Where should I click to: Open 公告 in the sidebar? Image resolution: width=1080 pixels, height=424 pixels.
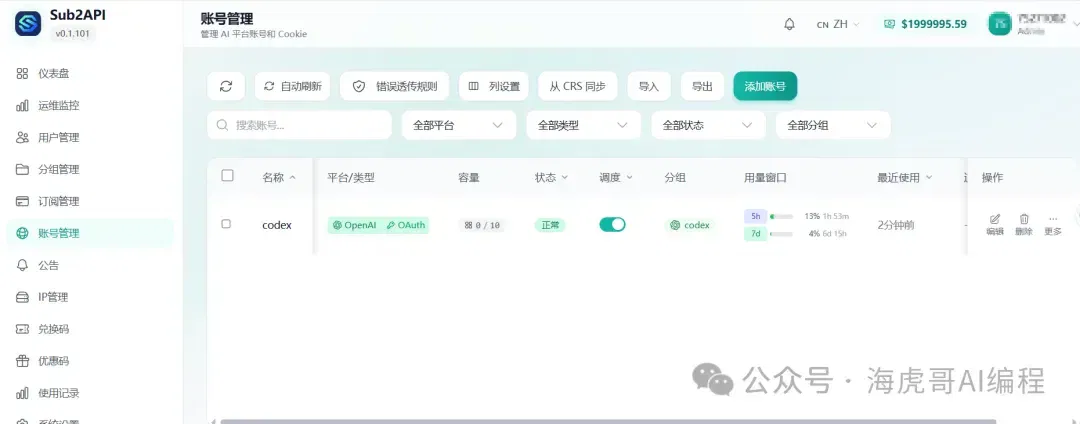(90, 265)
